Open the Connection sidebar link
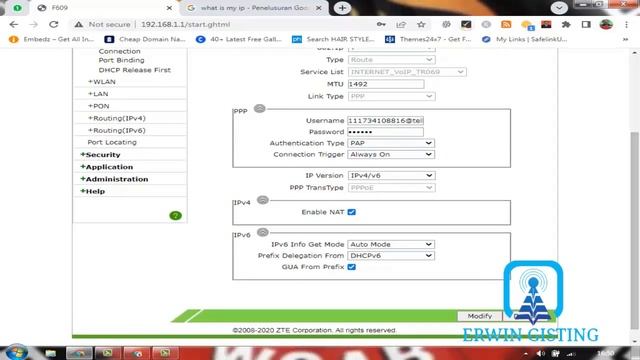This screenshot has width=640, height=360. pyautogui.click(x=119, y=51)
